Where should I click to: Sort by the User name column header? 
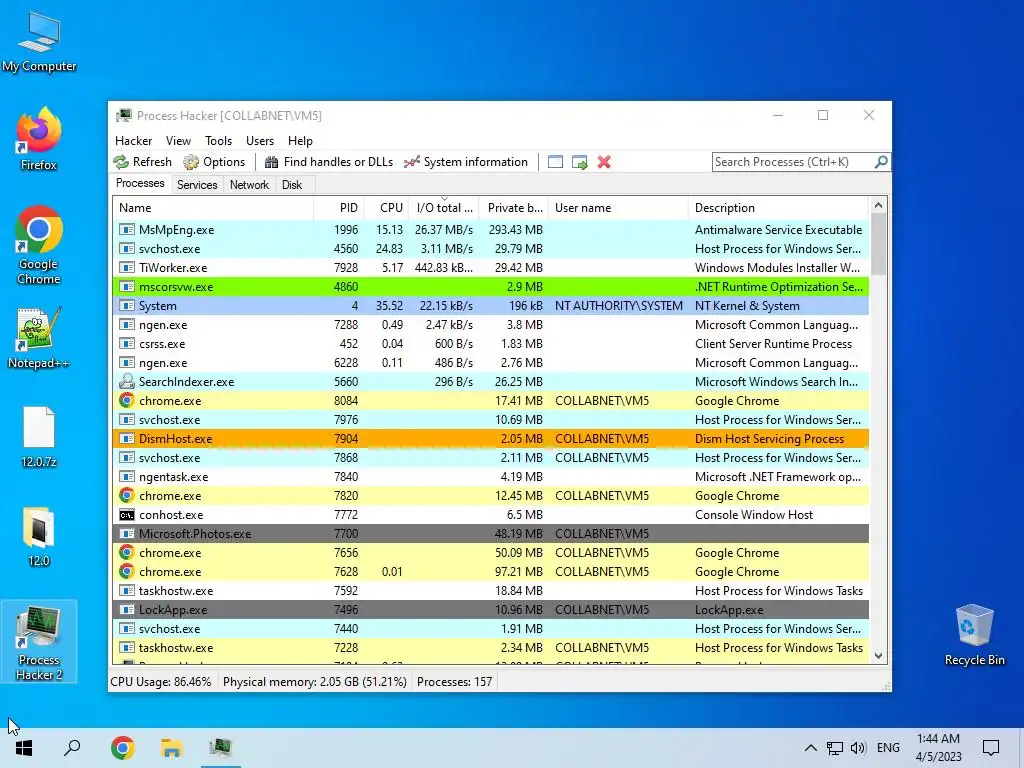[618, 208]
